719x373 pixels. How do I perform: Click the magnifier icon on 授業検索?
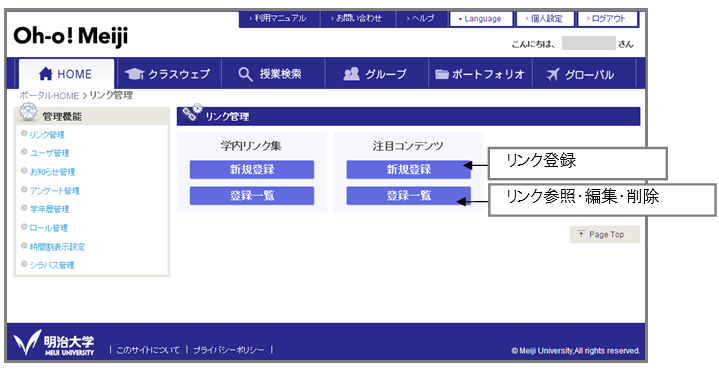(x=245, y=74)
